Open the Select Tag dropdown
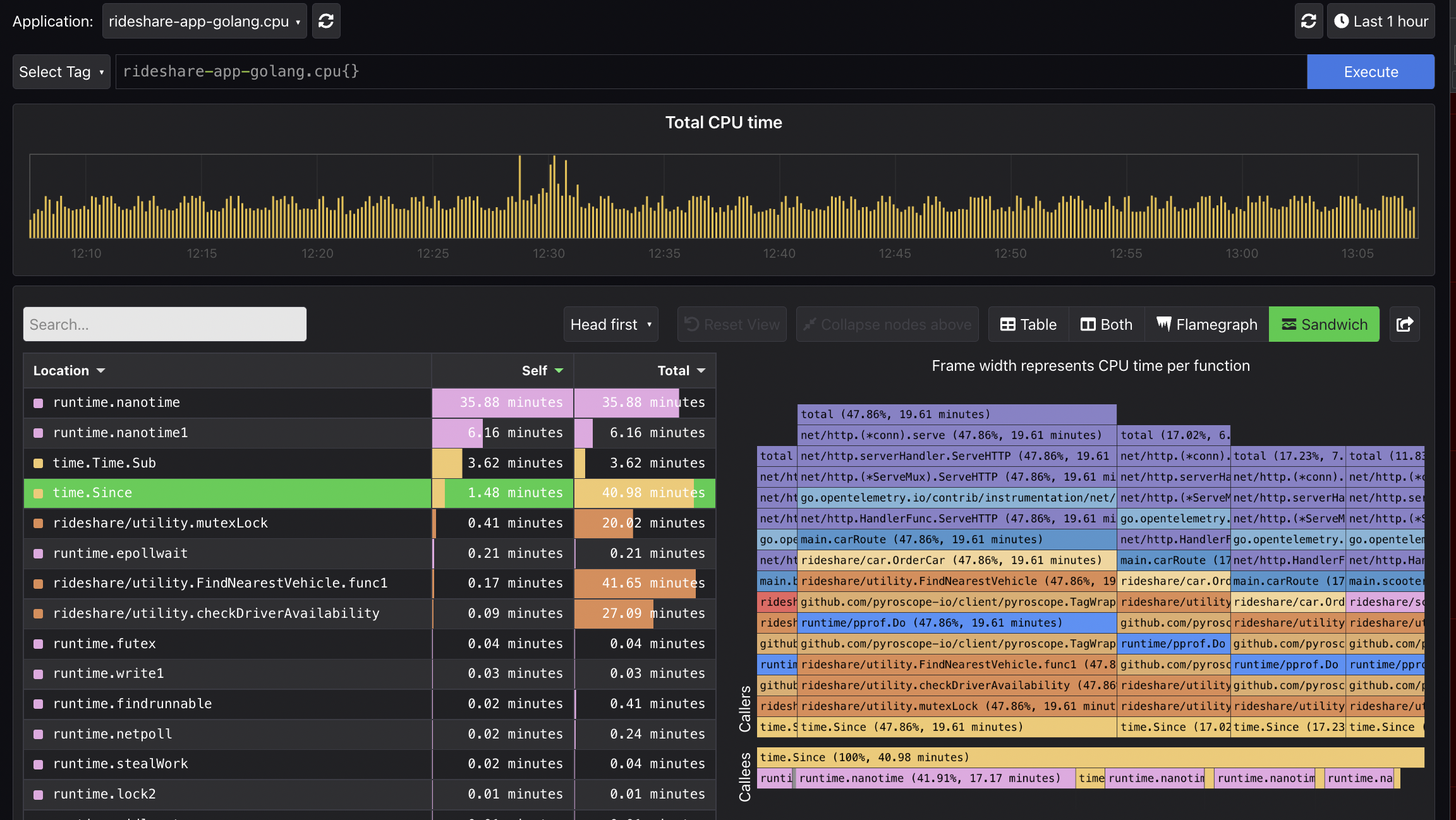This screenshot has width=1456, height=820. (61, 71)
